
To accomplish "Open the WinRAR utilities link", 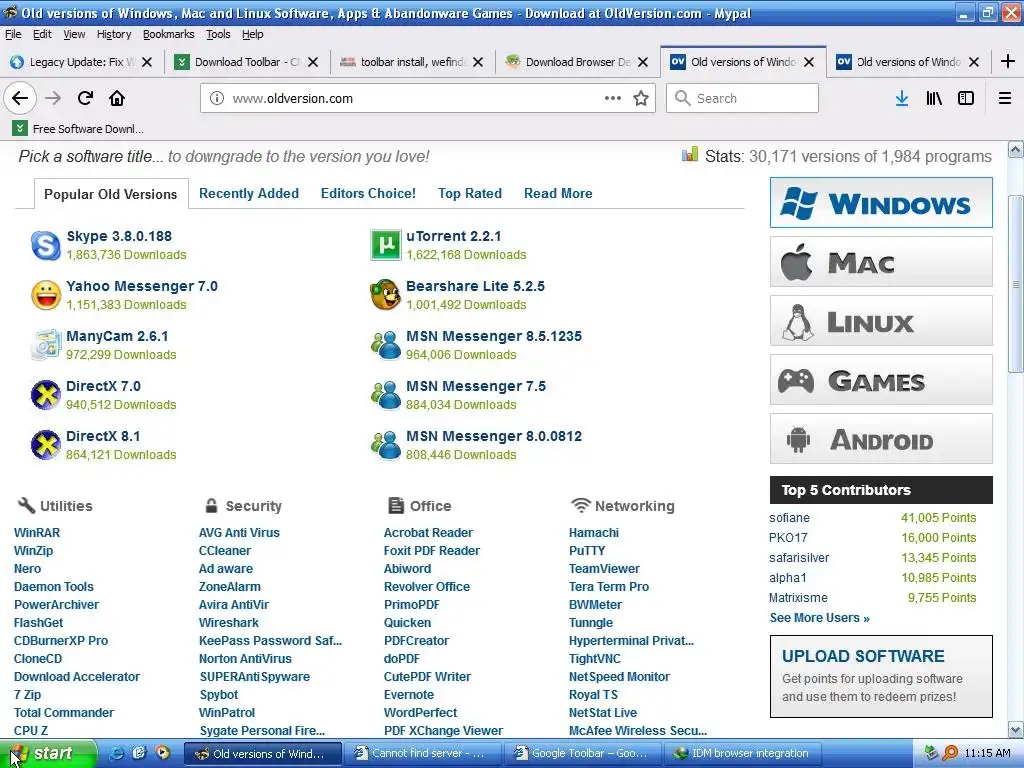I will (37, 532).
